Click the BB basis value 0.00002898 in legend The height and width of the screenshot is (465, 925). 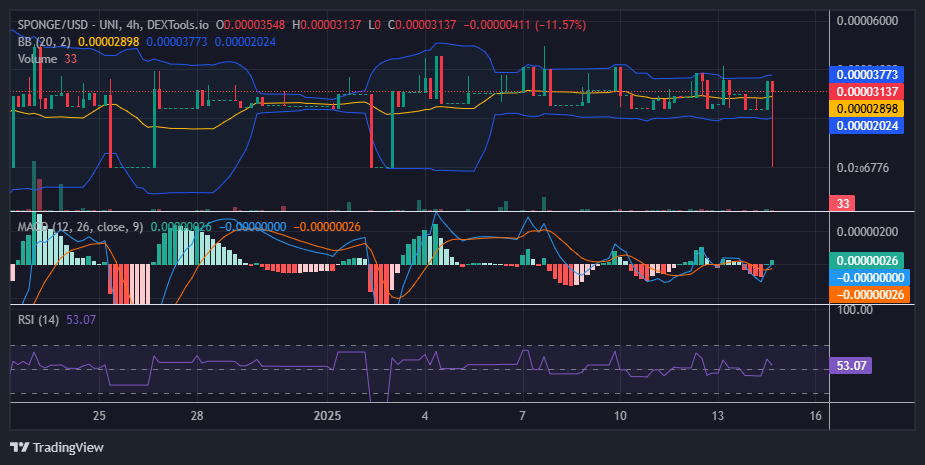coord(109,42)
